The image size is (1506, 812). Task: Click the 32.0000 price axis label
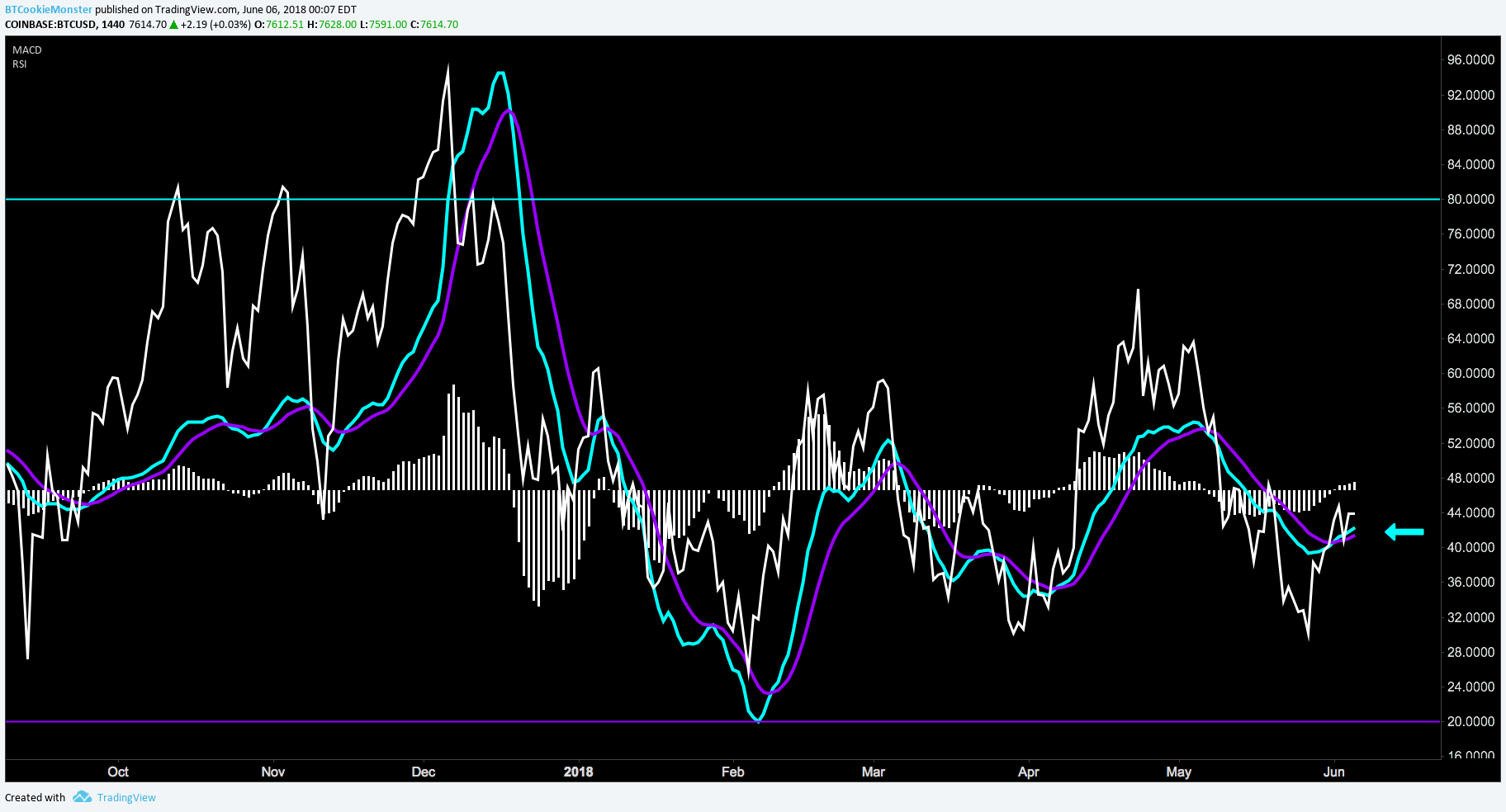click(1470, 618)
